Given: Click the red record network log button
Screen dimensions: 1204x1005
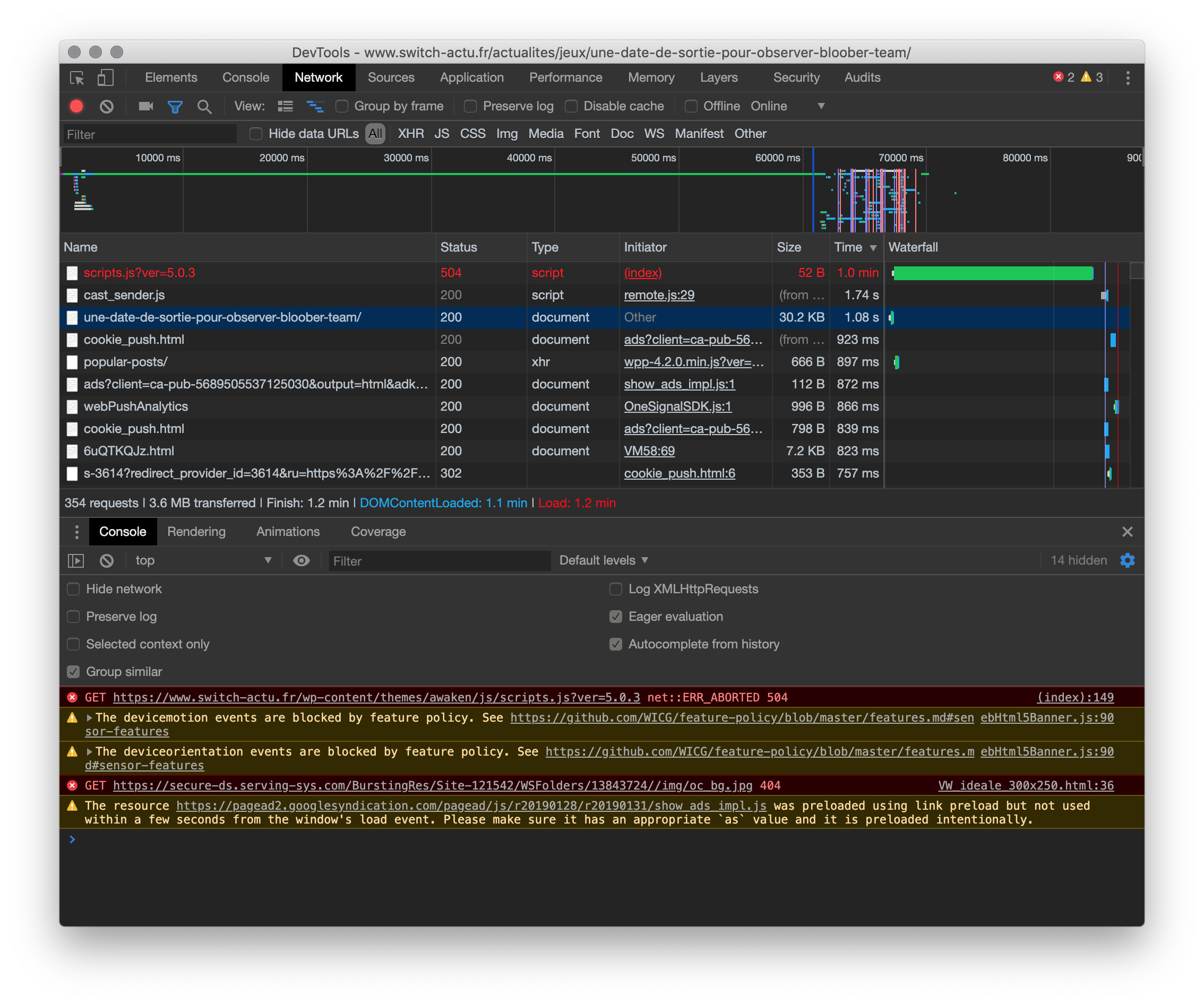Looking at the screenshot, I should (76, 107).
